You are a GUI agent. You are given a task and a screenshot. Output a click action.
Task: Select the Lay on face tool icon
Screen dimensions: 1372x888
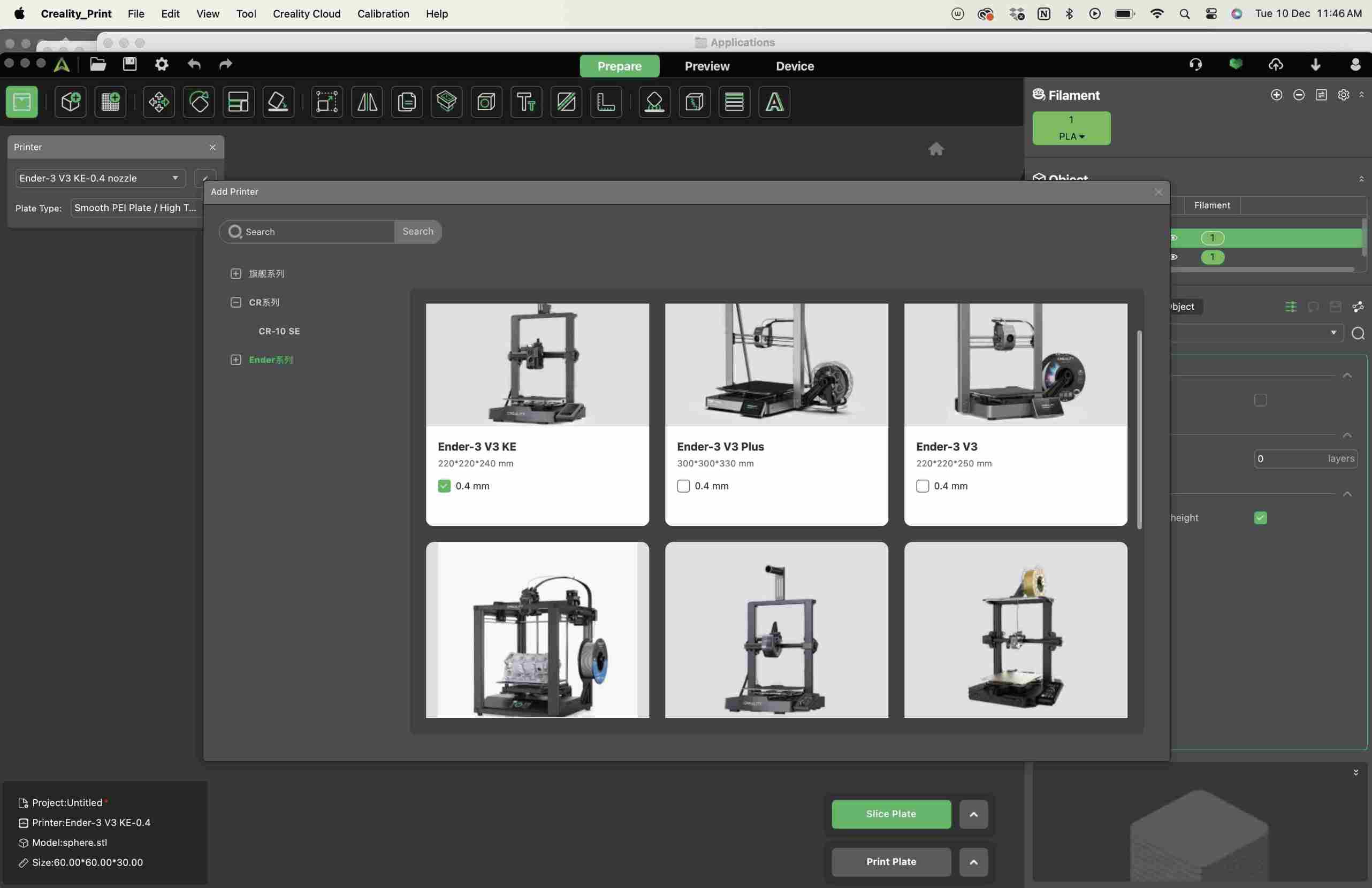[278, 102]
